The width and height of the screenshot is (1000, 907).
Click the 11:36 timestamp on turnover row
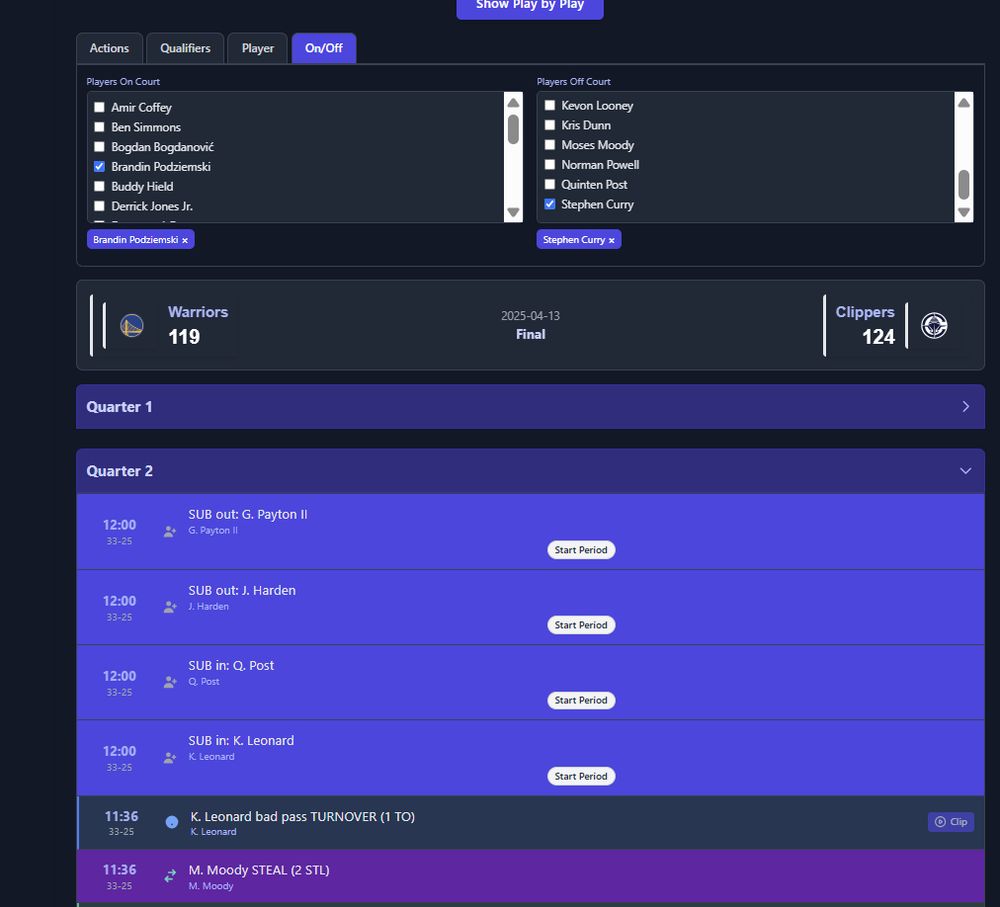(x=121, y=816)
